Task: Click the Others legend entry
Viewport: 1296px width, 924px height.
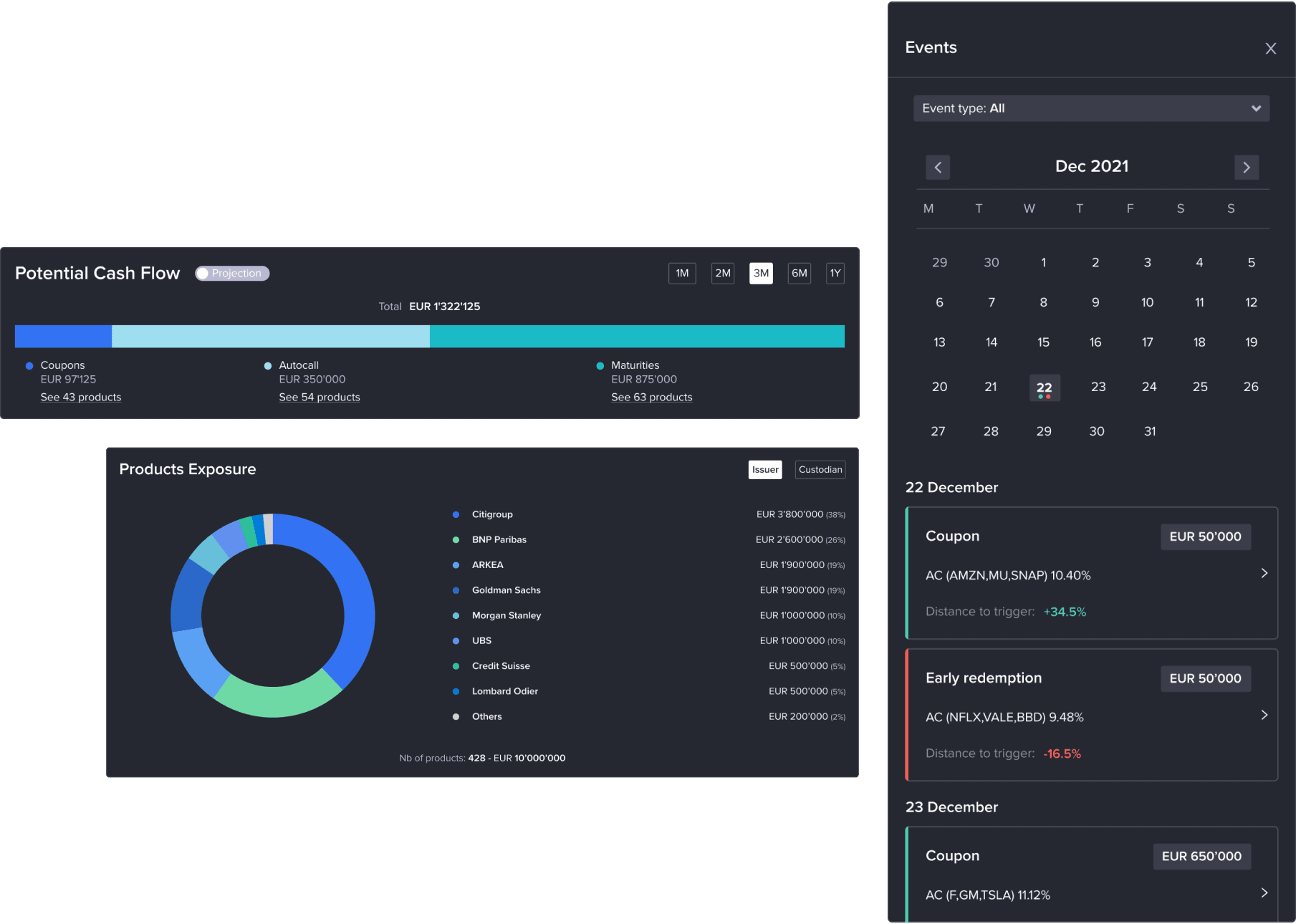Action: 486,716
